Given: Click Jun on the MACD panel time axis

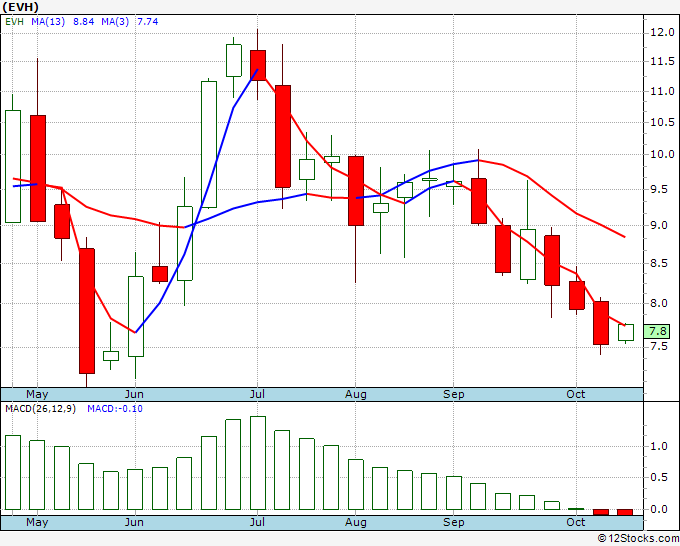Looking at the screenshot, I should pos(134,522).
